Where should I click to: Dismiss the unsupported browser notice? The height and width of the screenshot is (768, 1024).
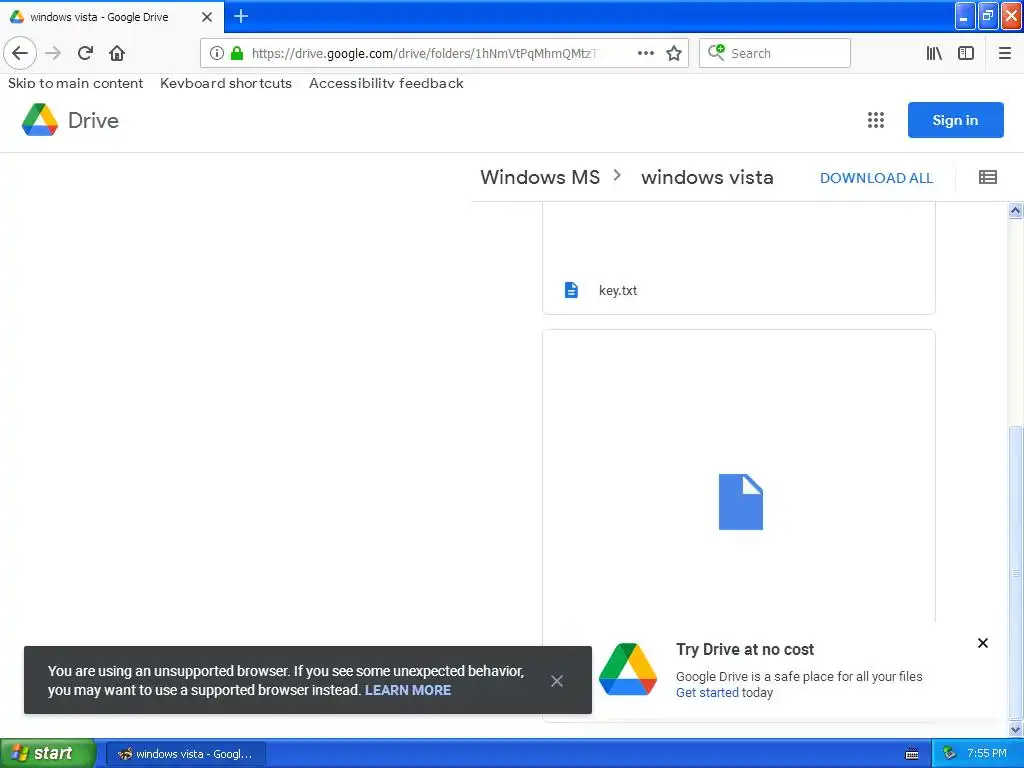click(x=556, y=681)
